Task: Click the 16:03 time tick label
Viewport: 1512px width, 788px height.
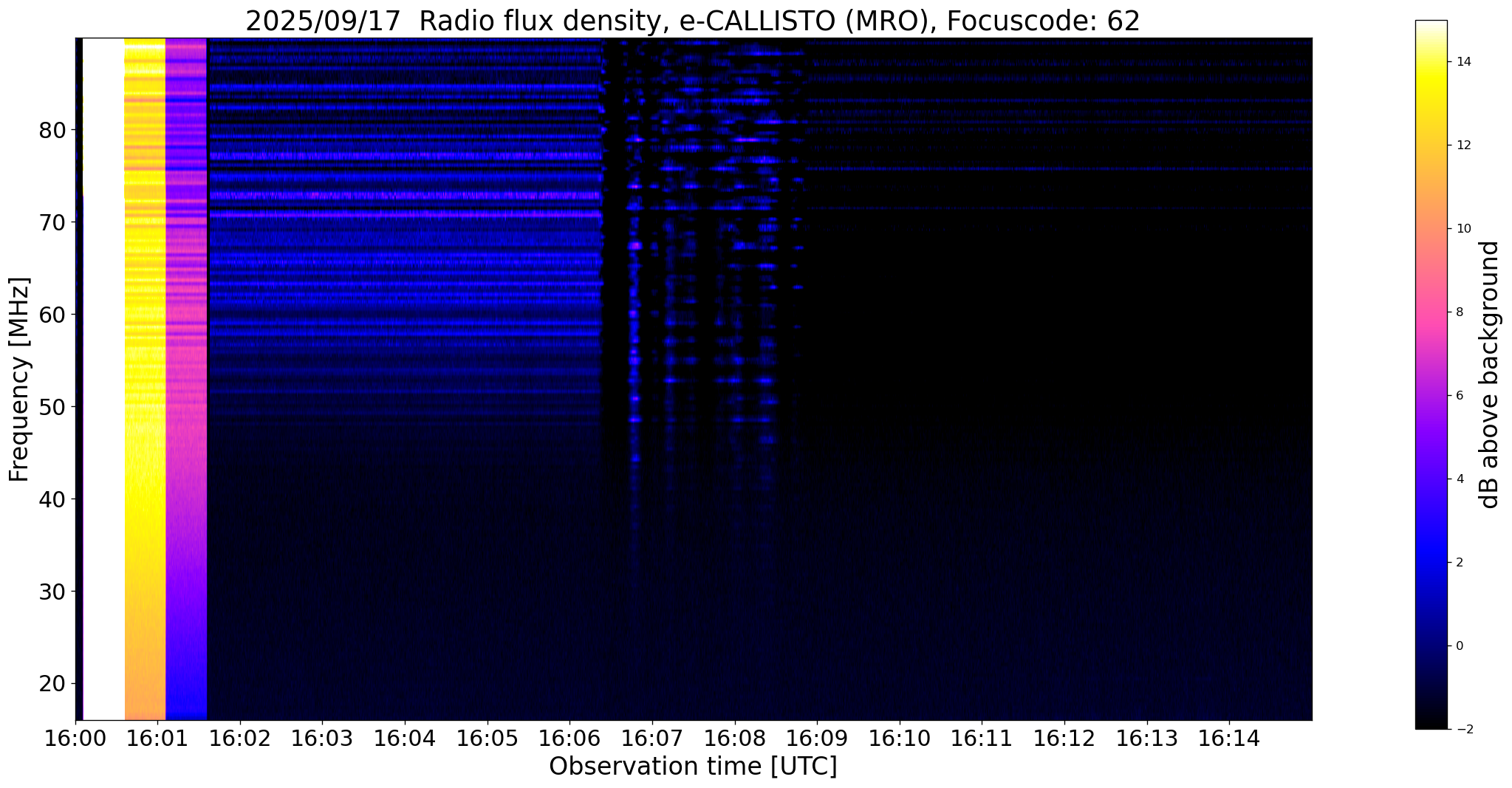Action: (x=322, y=738)
